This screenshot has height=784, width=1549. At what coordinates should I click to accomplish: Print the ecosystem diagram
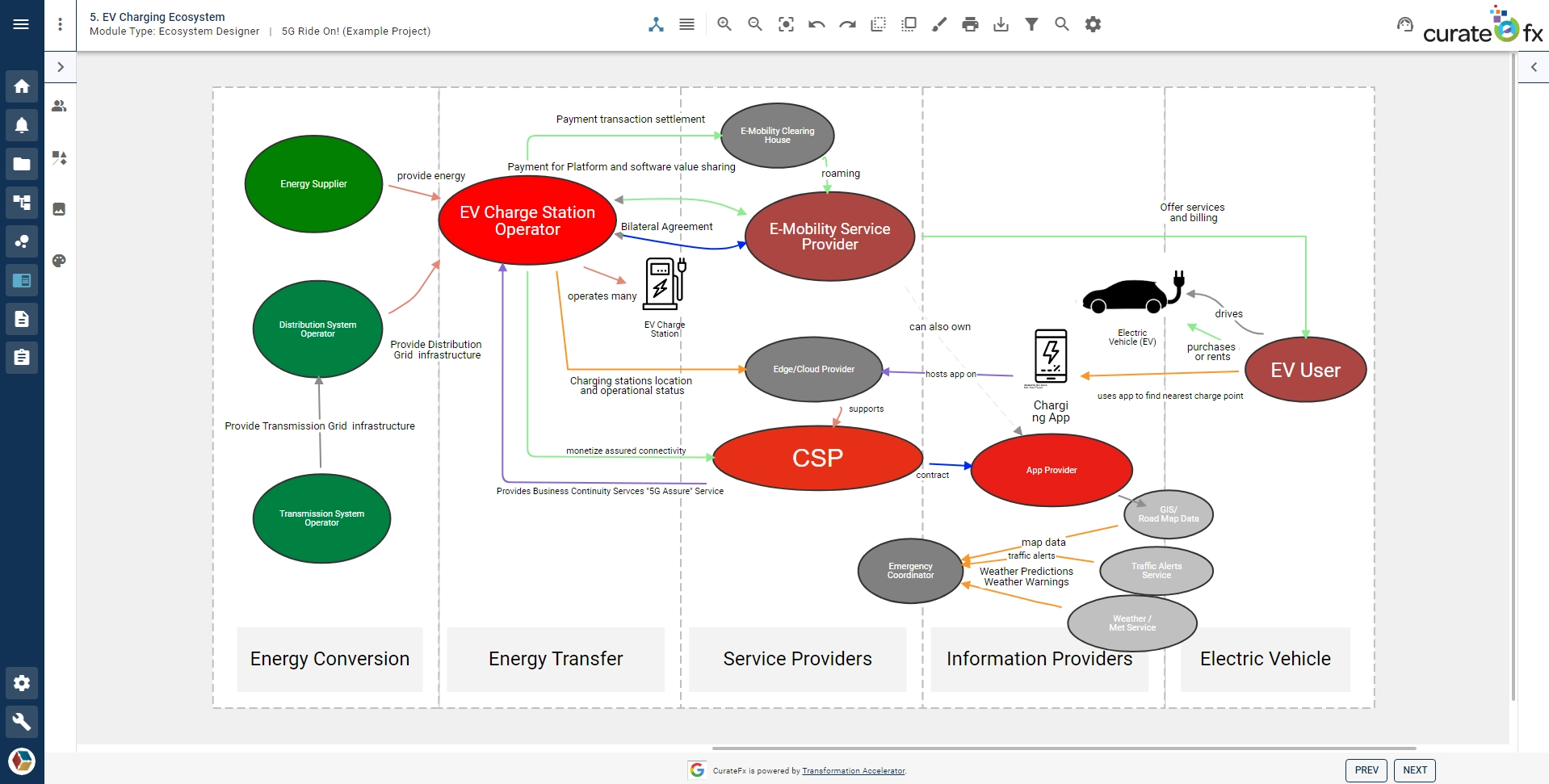pyautogui.click(x=970, y=24)
